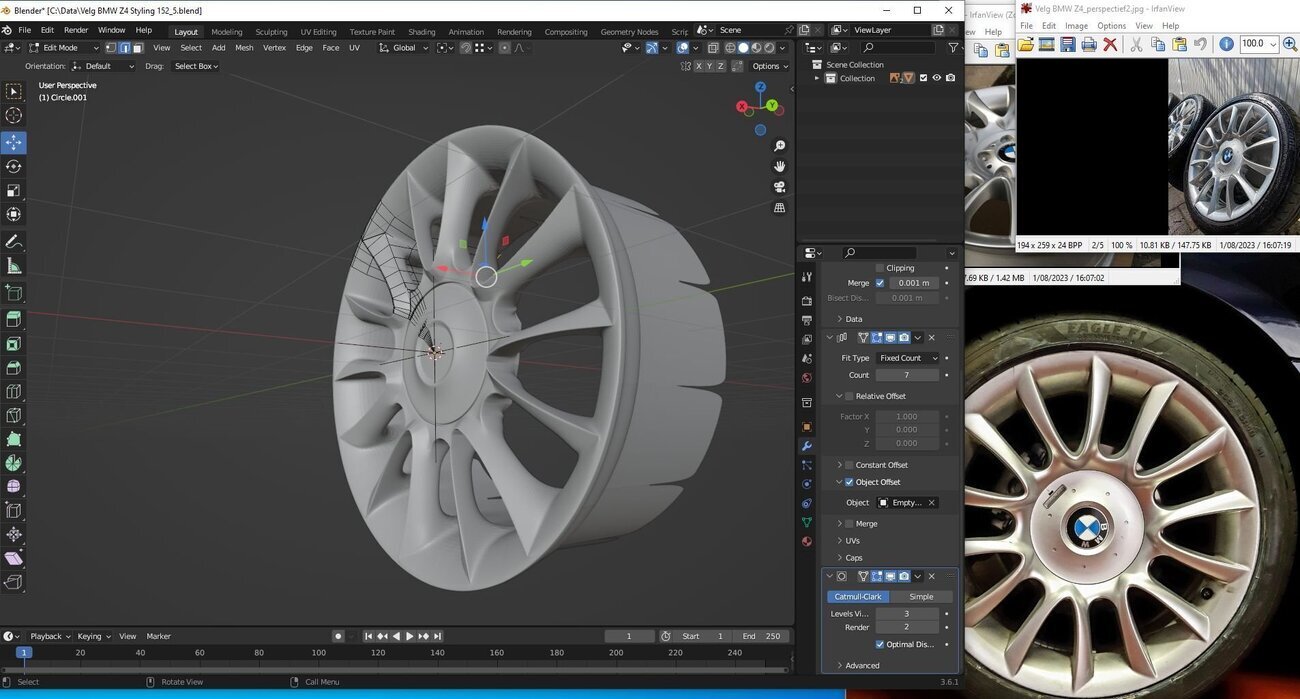Image resolution: width=1300 pixels, height=699 pixels.
Task: Disable the Object Offset checkbox
Action: (850, 482)
